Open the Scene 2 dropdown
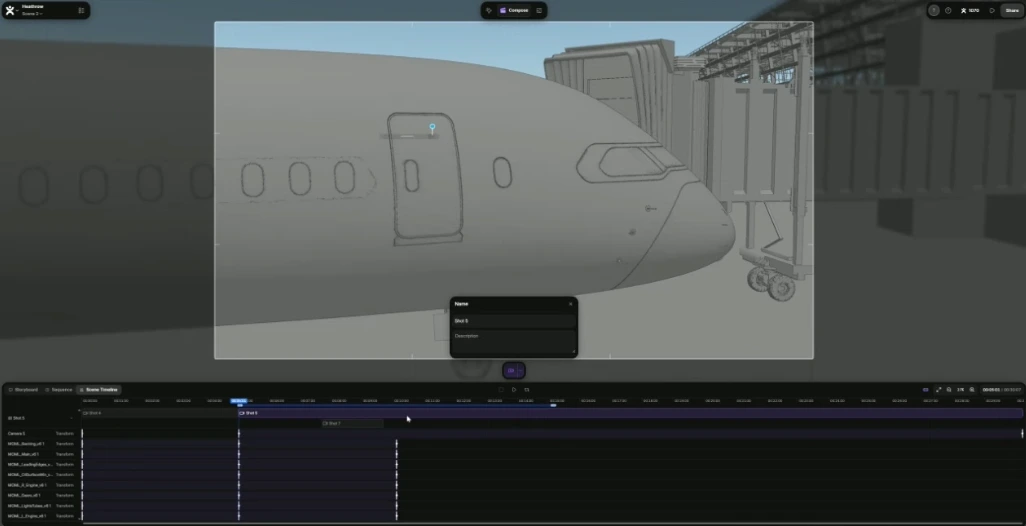This screenshot has width=1026, height=526. pyautogui.click(x=32, y=14)
